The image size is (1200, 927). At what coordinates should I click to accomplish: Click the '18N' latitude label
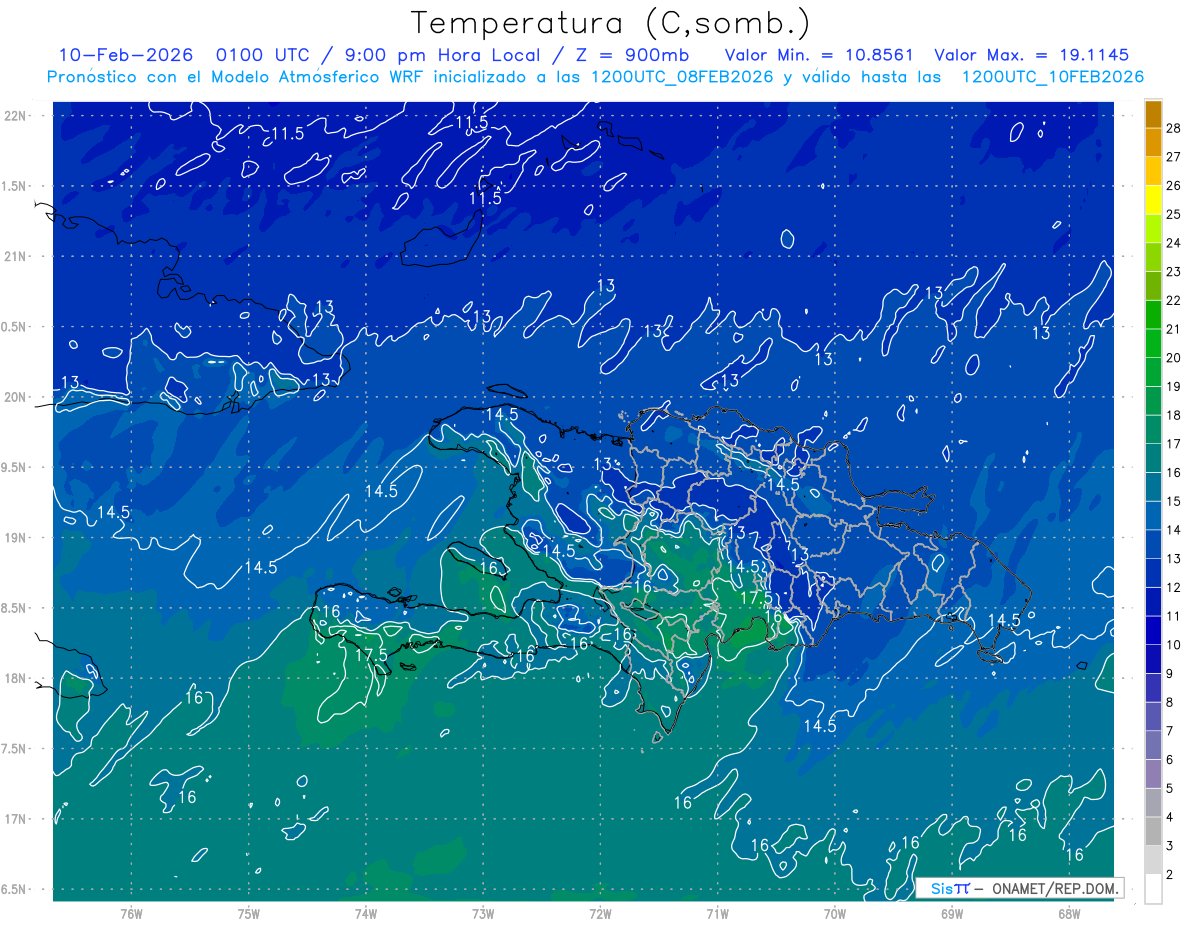17,678
